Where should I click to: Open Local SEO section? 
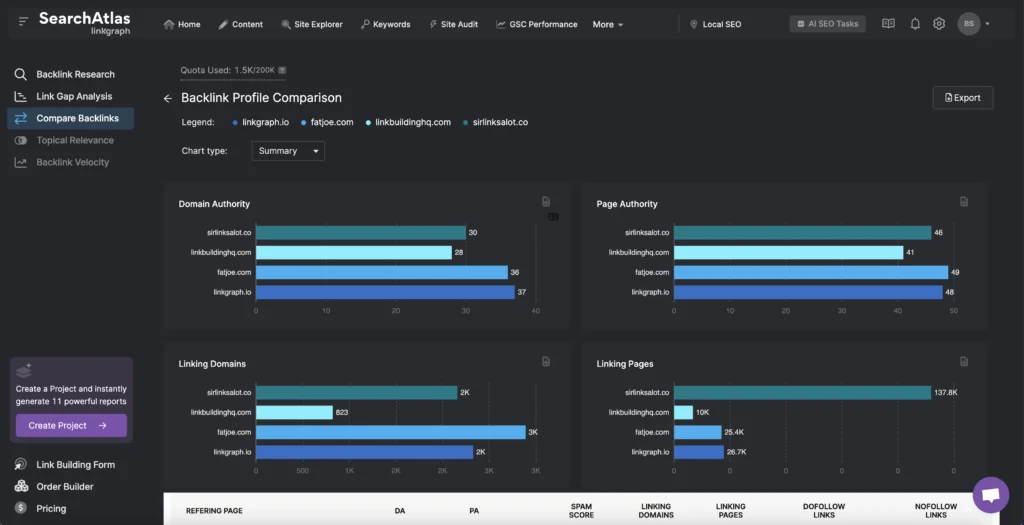715,24
